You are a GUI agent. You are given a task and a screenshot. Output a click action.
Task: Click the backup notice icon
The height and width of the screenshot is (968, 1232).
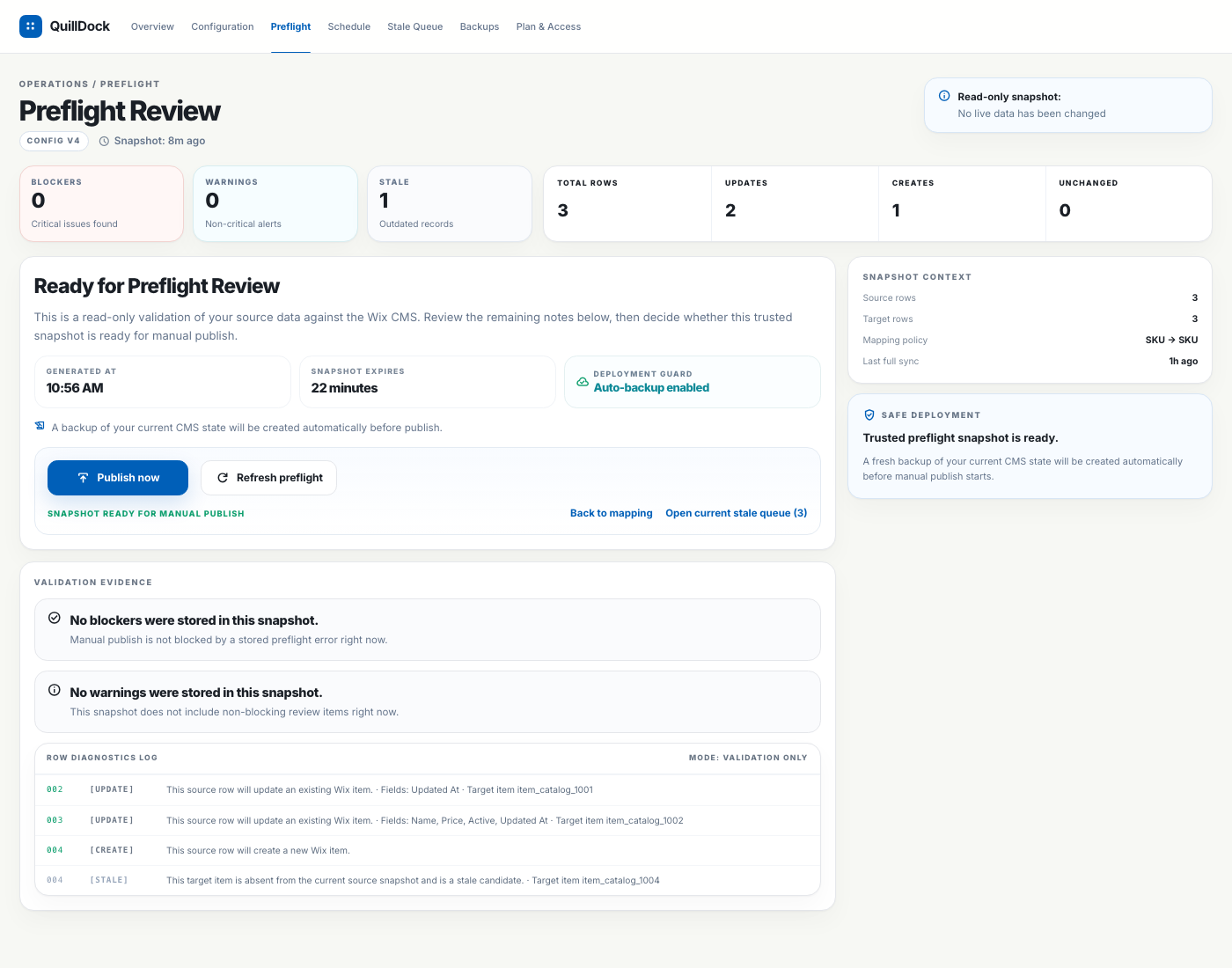coord(40,427)
